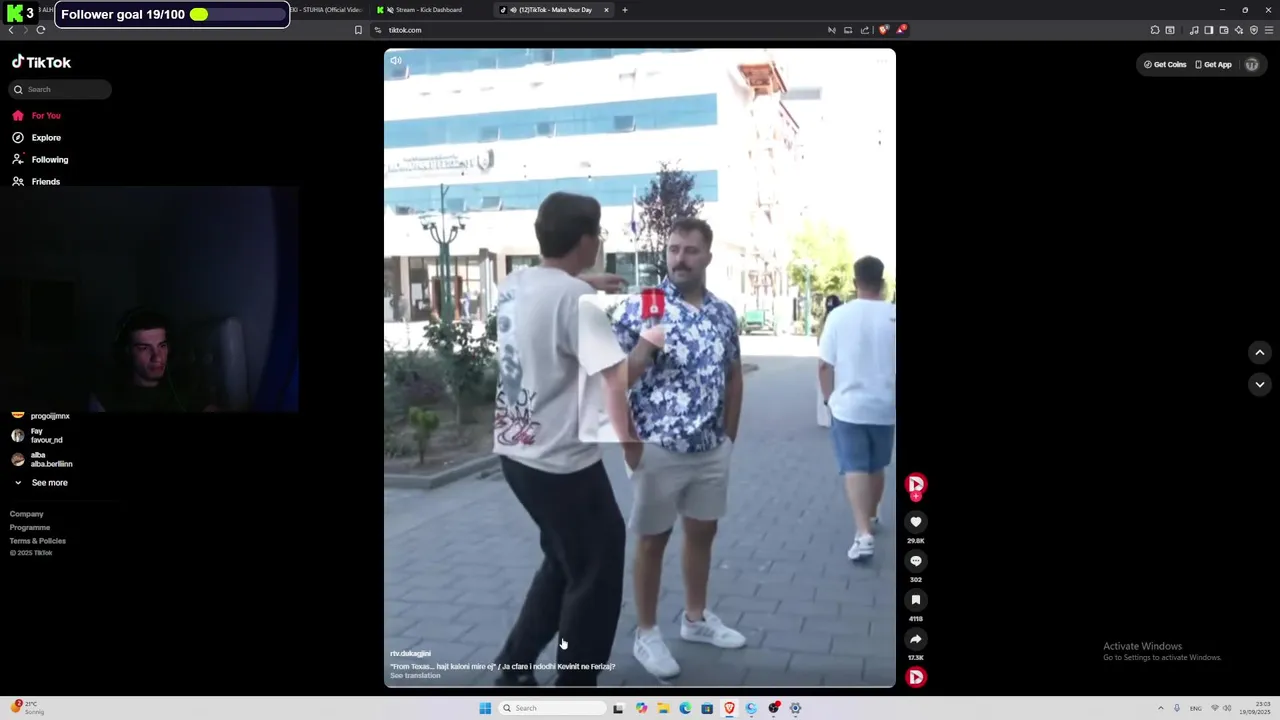Open Terms & Policies link
Image resolution: width=1280 pixels, height=720 pixels.
pos(38,541)
